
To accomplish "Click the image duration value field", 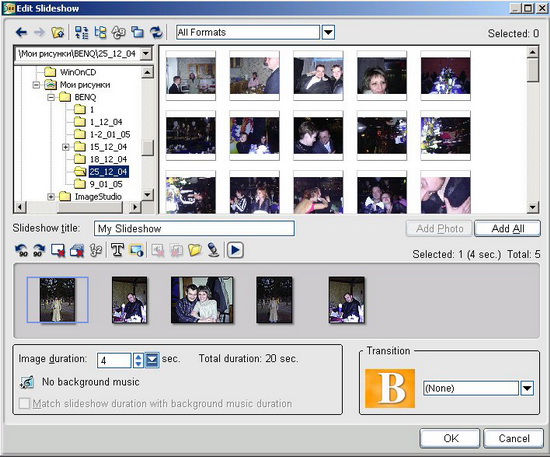I will click(114, 361).
